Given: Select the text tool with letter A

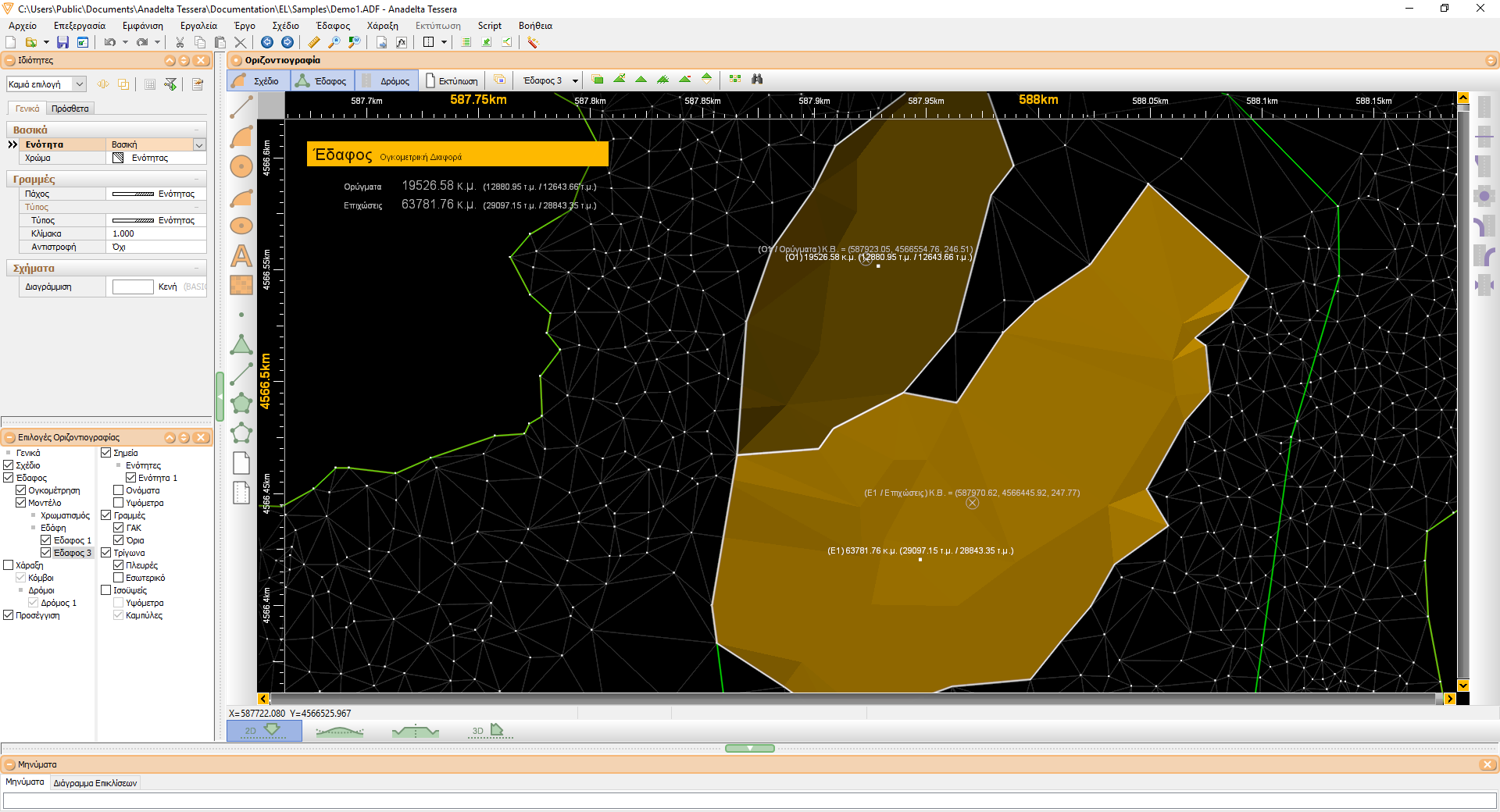Looking at the screenshot, I should pos(241,256).
